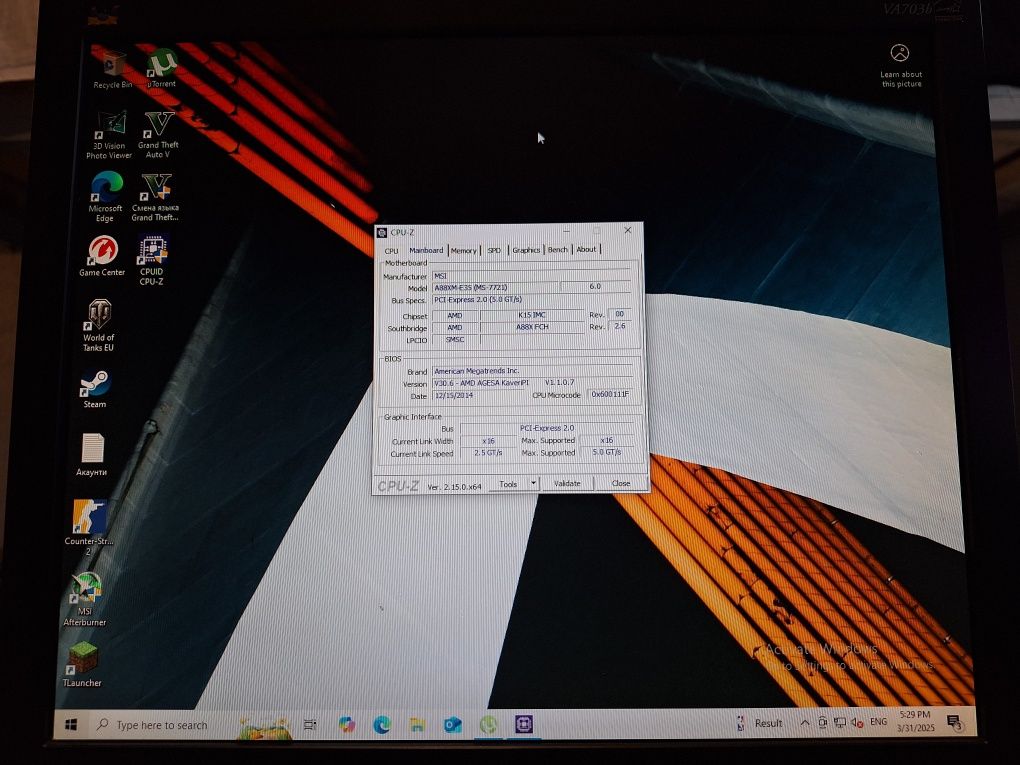Click the Validate button in CPU-Z
This screenshot has width=1020, height=765.
[x=567, y=483]
